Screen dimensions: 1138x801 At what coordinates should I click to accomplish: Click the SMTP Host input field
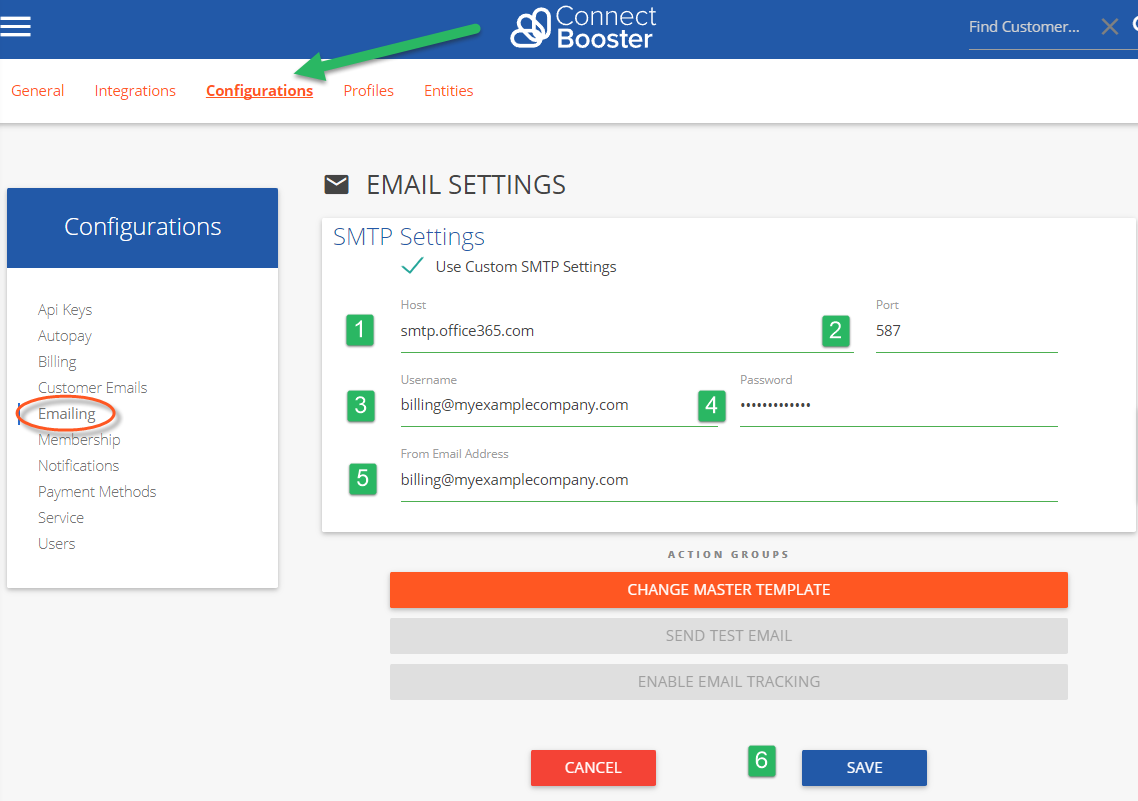(x=627, y=332)
